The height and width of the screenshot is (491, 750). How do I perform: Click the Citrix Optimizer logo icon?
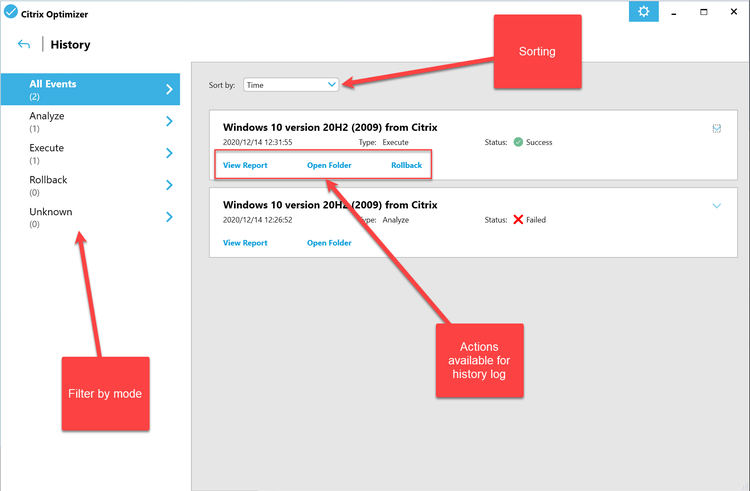(11, 12)
